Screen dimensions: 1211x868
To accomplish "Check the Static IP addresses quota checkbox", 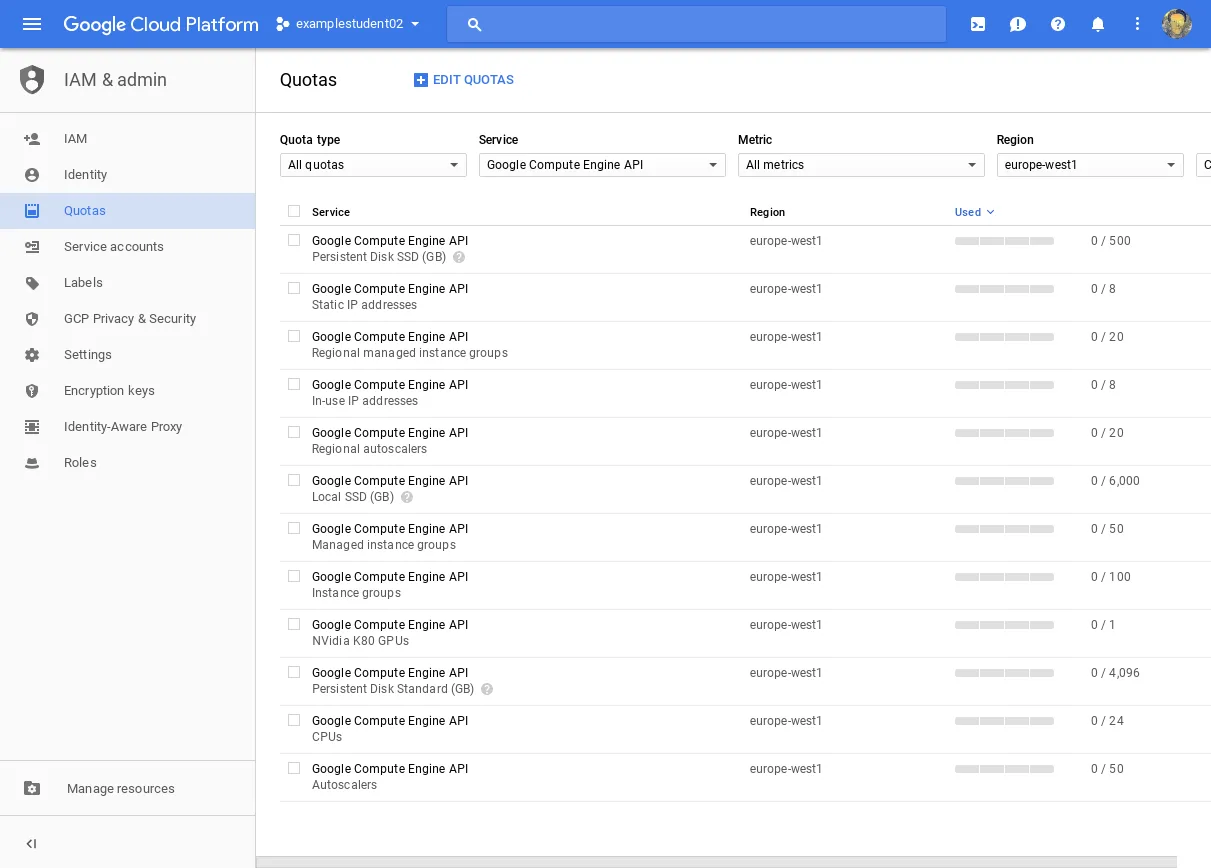I will 294,288.
